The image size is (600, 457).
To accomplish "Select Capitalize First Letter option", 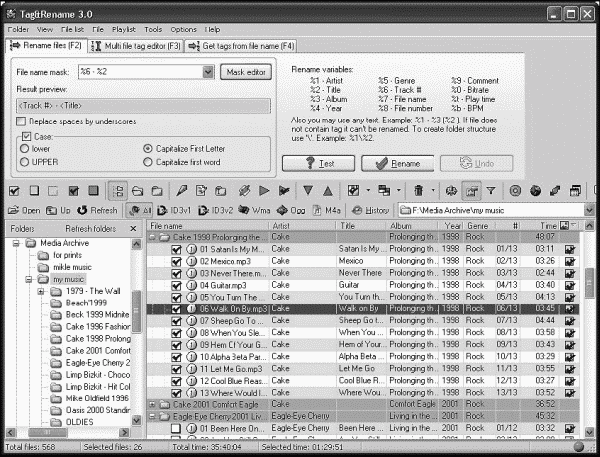I will click(148, 149).
